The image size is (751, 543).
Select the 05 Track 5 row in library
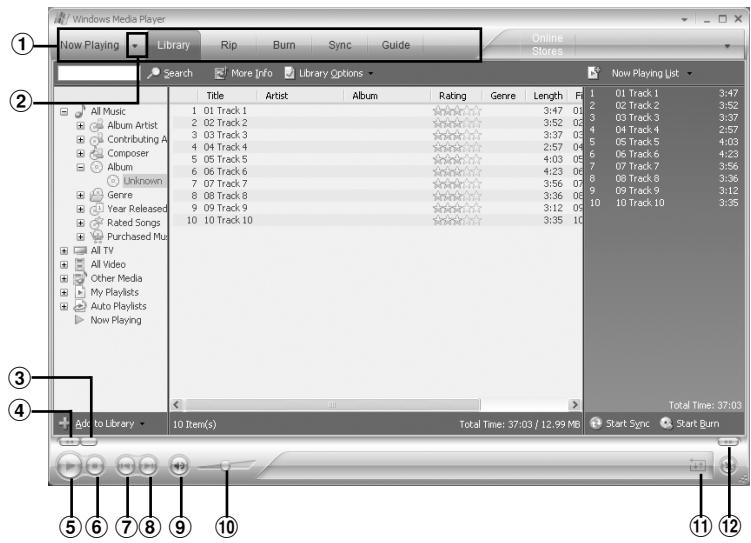pyautogui.click(x=376, y=159)
